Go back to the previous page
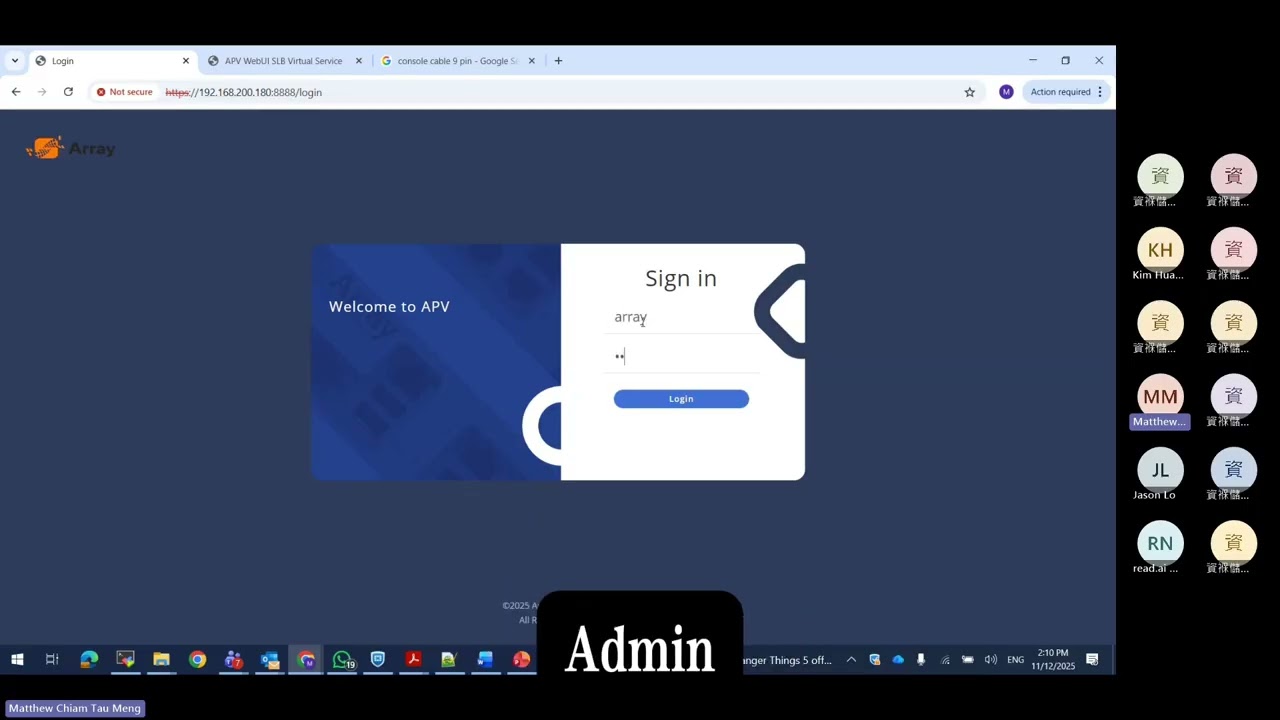 (16, 92)
